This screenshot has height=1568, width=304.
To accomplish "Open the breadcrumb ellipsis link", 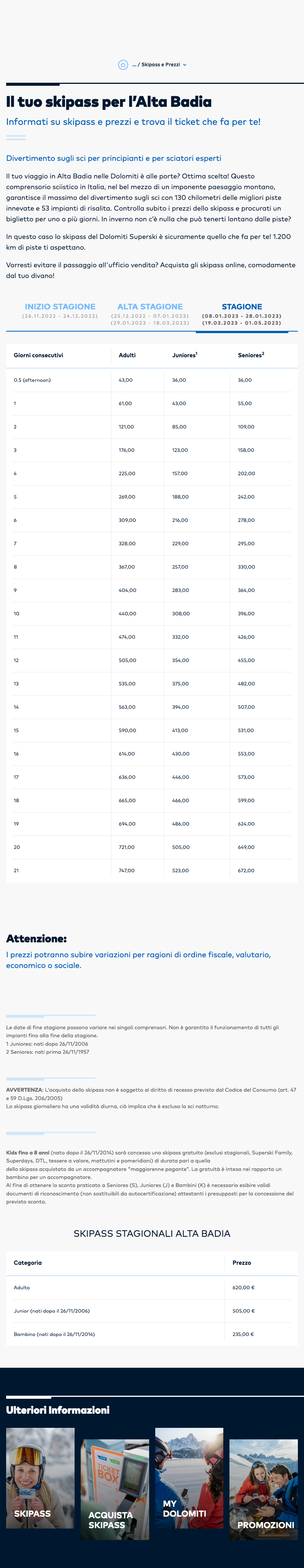I will pyautogui.click(x=134, y=65).
